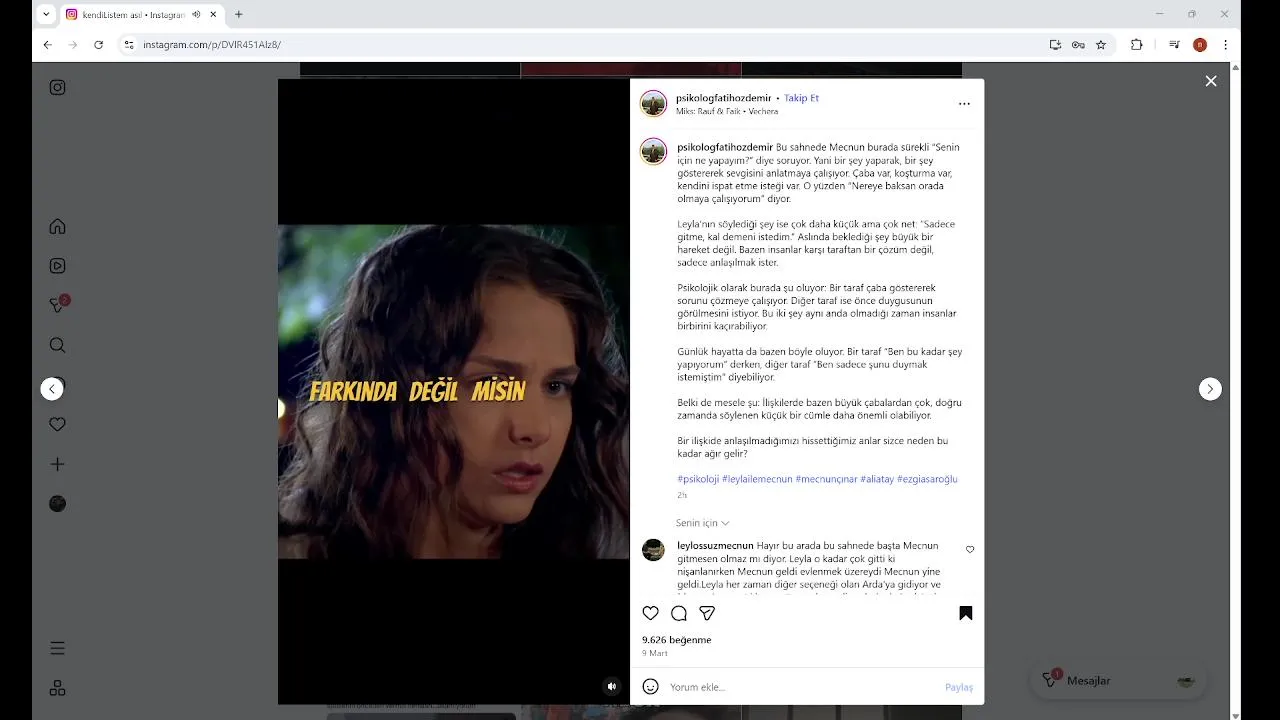The height and width of the screenshot is (720, 1280).
Task: Open Search from sidebar
Action: (x=58, y=345)
